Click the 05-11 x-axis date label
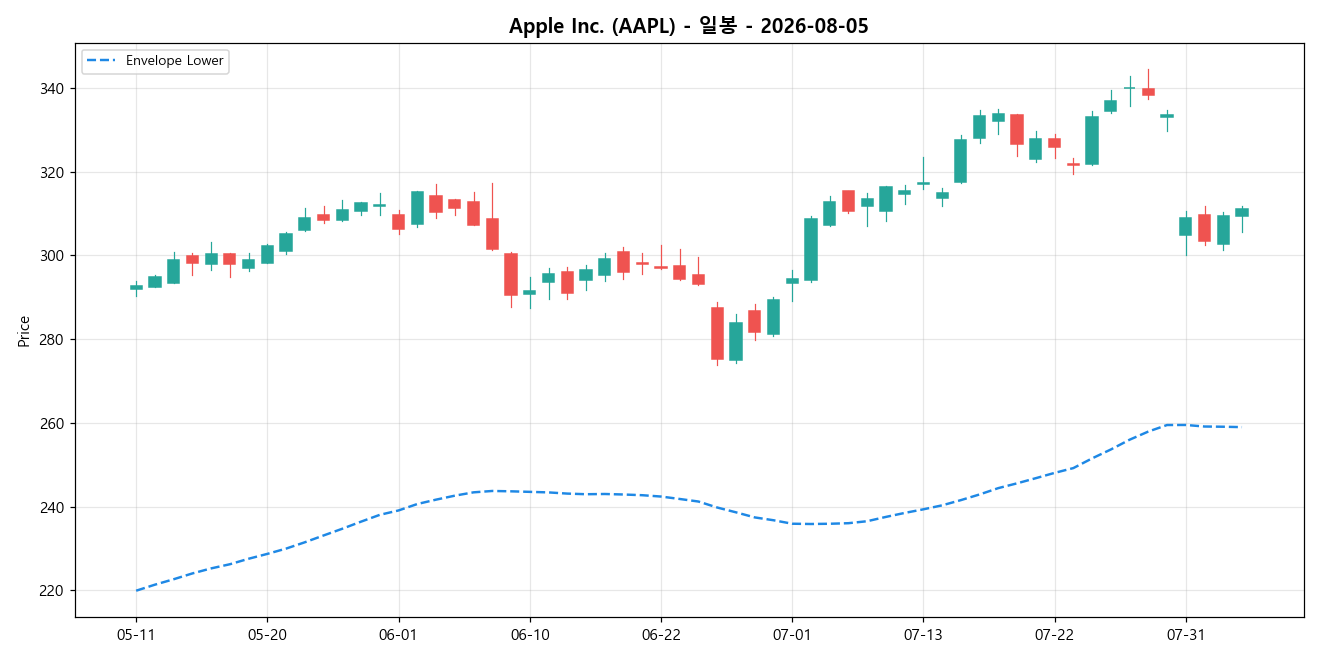Viewport: 1320px width, 660px height. [136, 635]
